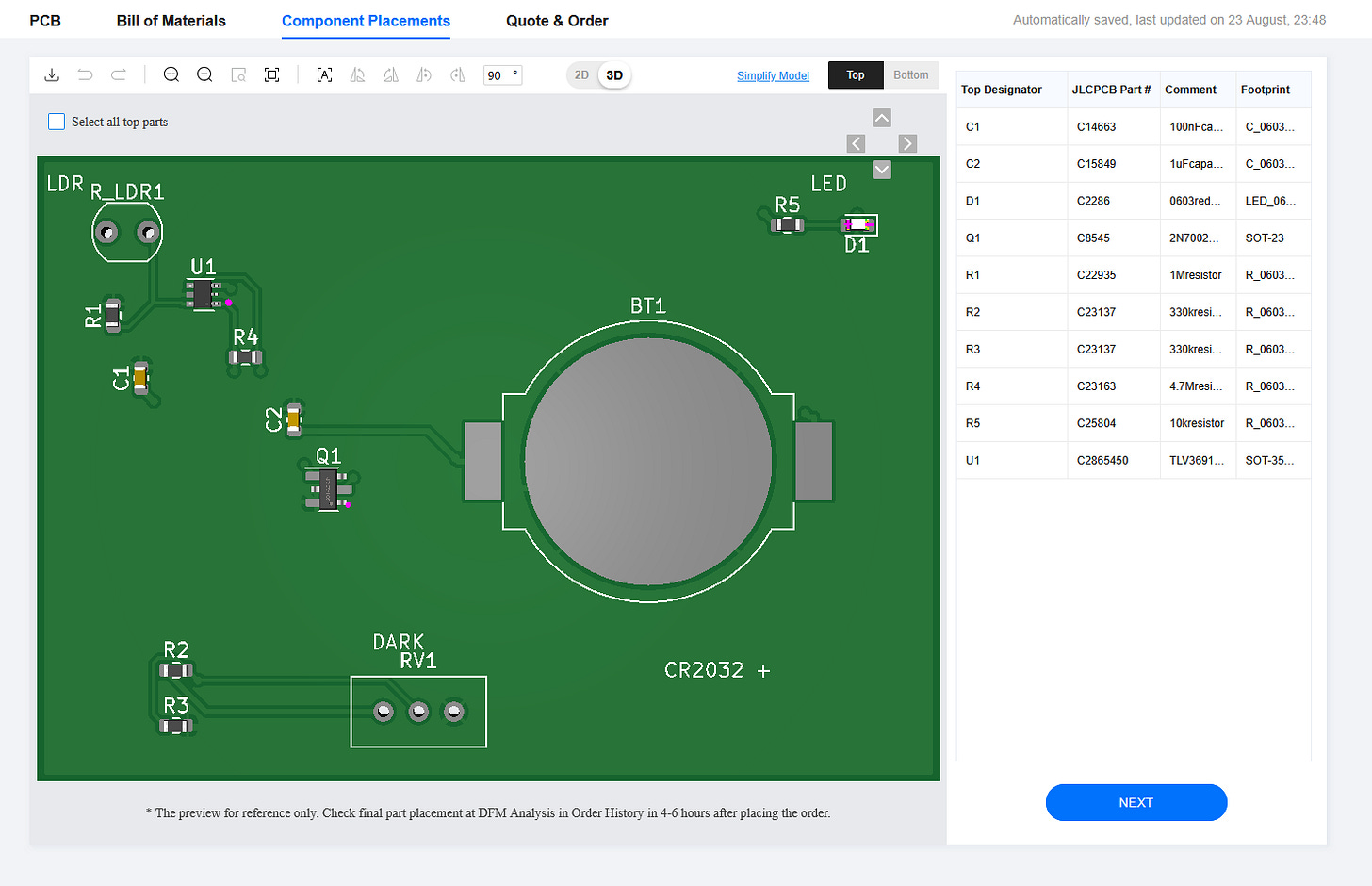The height and width of the screenshot is (886, 1372).
Task: Show the Bottom side of the board
Action: [911, 74]
